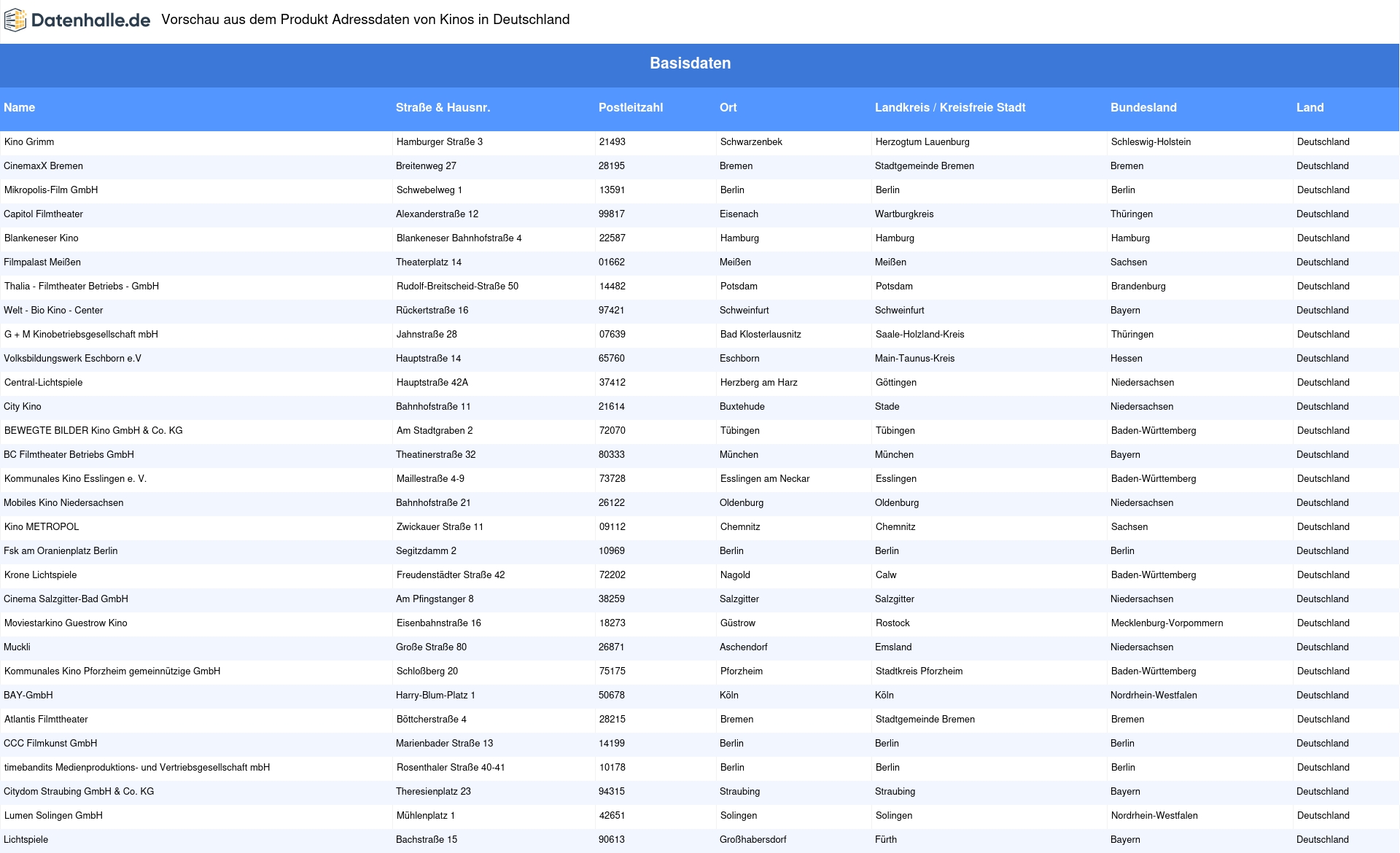
Task: Select the address Breitenweg 27
Action: click(426, 166)
